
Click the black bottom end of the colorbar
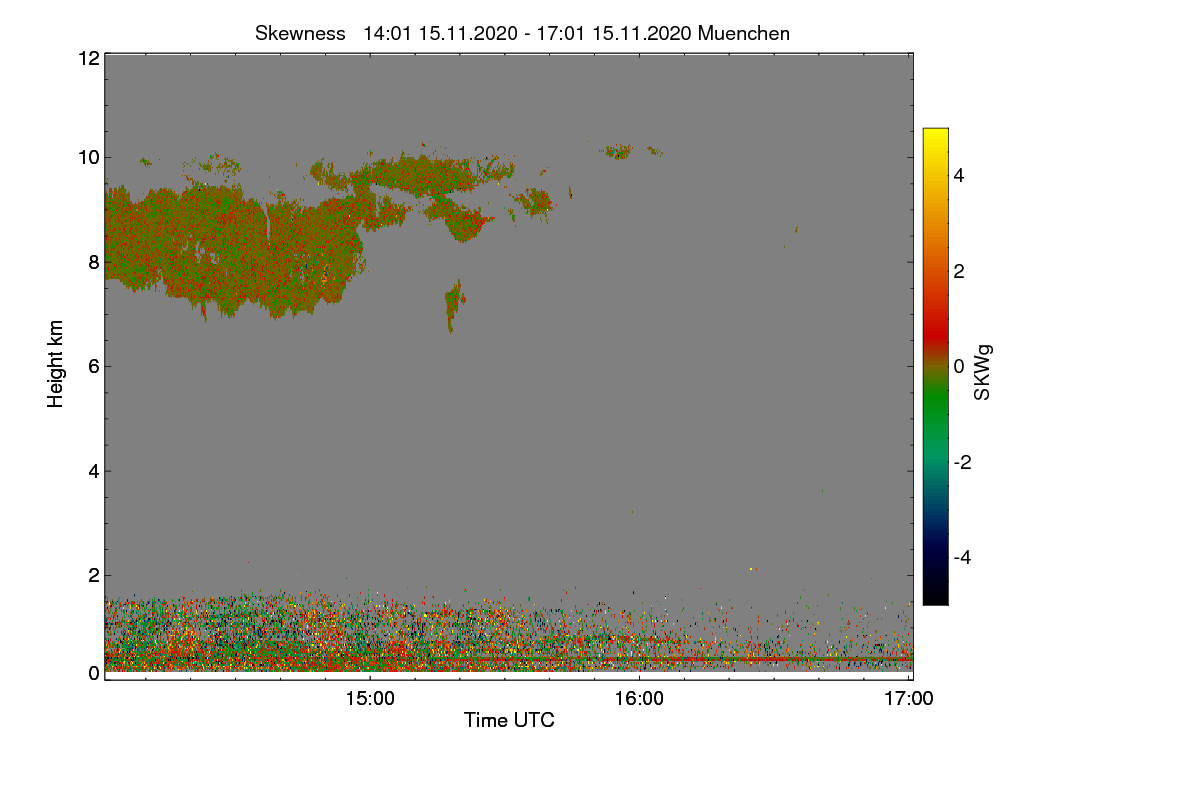click(935, 595)
